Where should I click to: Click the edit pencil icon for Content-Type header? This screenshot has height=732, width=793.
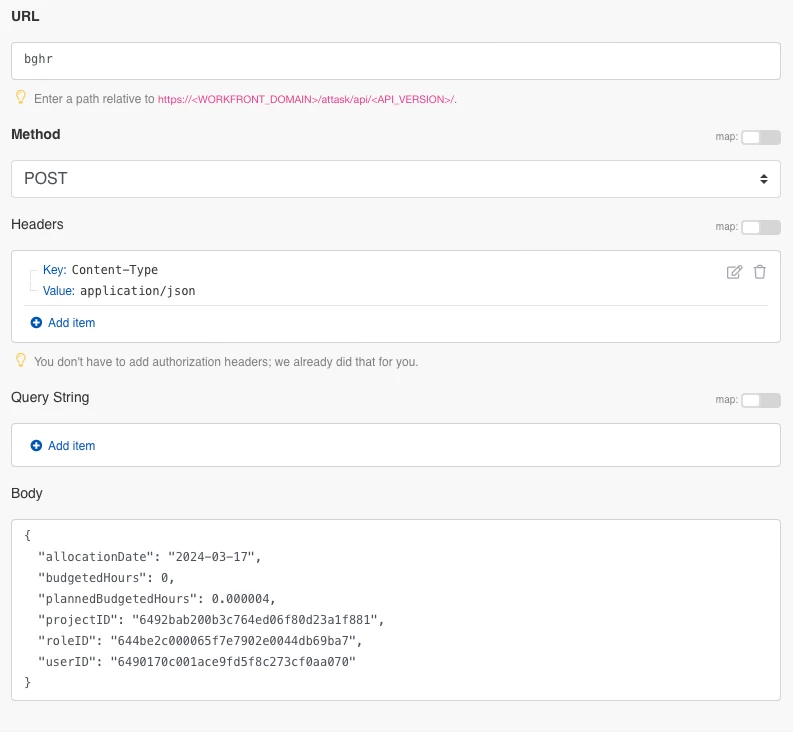coord(734,272)
